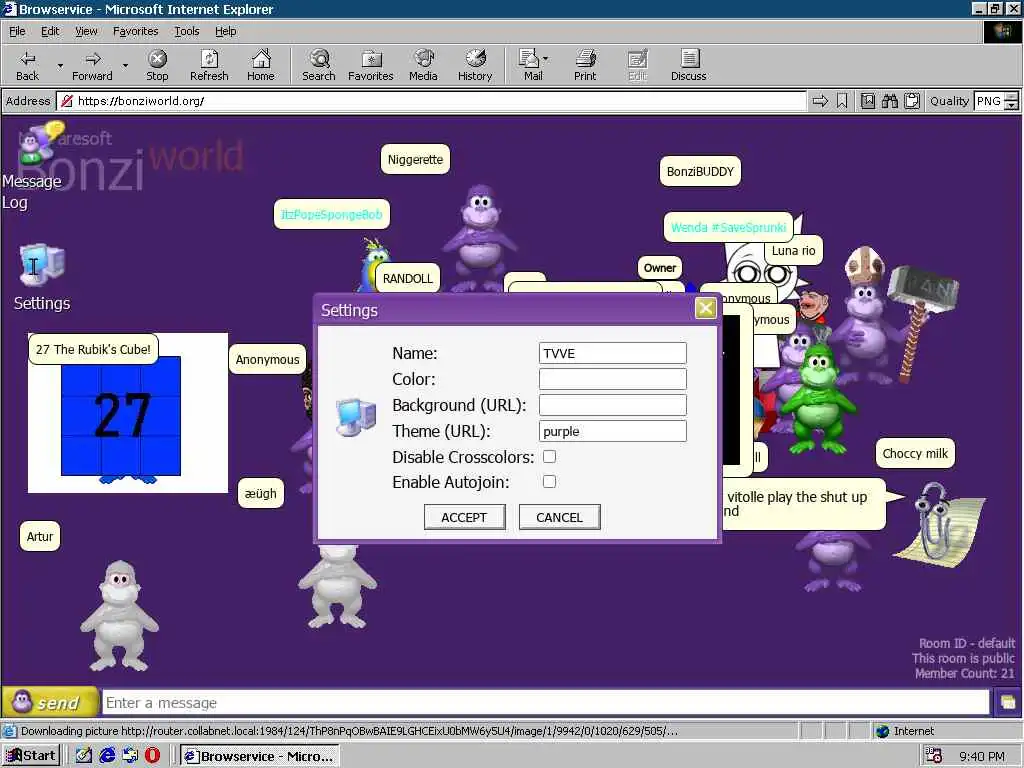
Task: Click the Wenda #SaveSprunki name label
Action: (x=728, y=227)
